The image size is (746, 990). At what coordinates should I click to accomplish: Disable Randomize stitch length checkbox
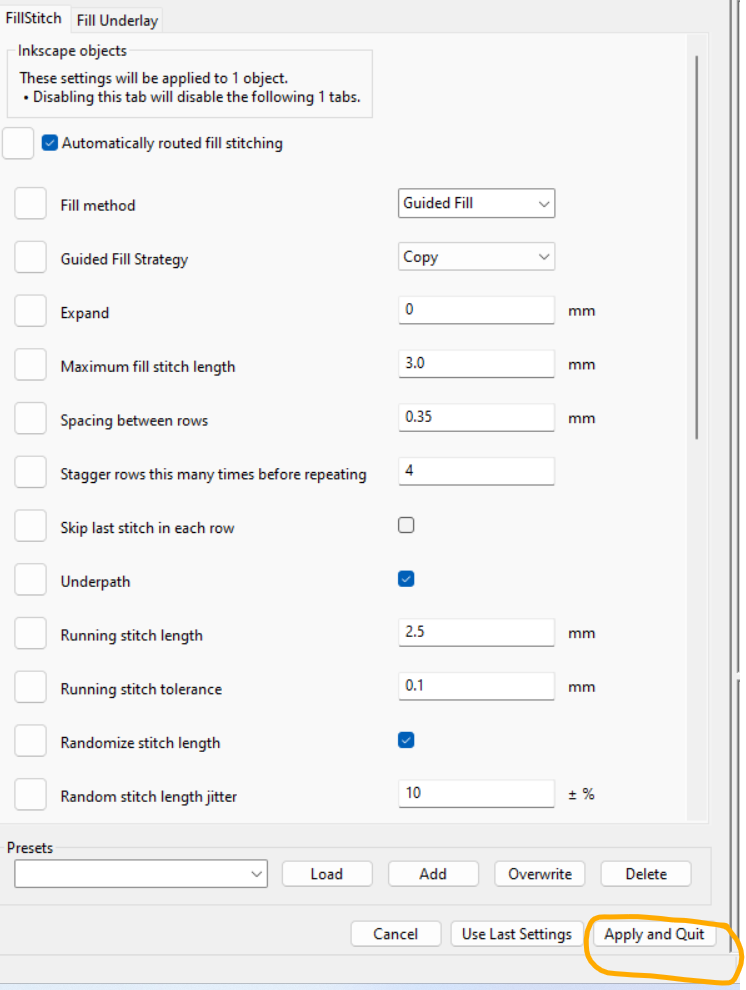[406, 740]
